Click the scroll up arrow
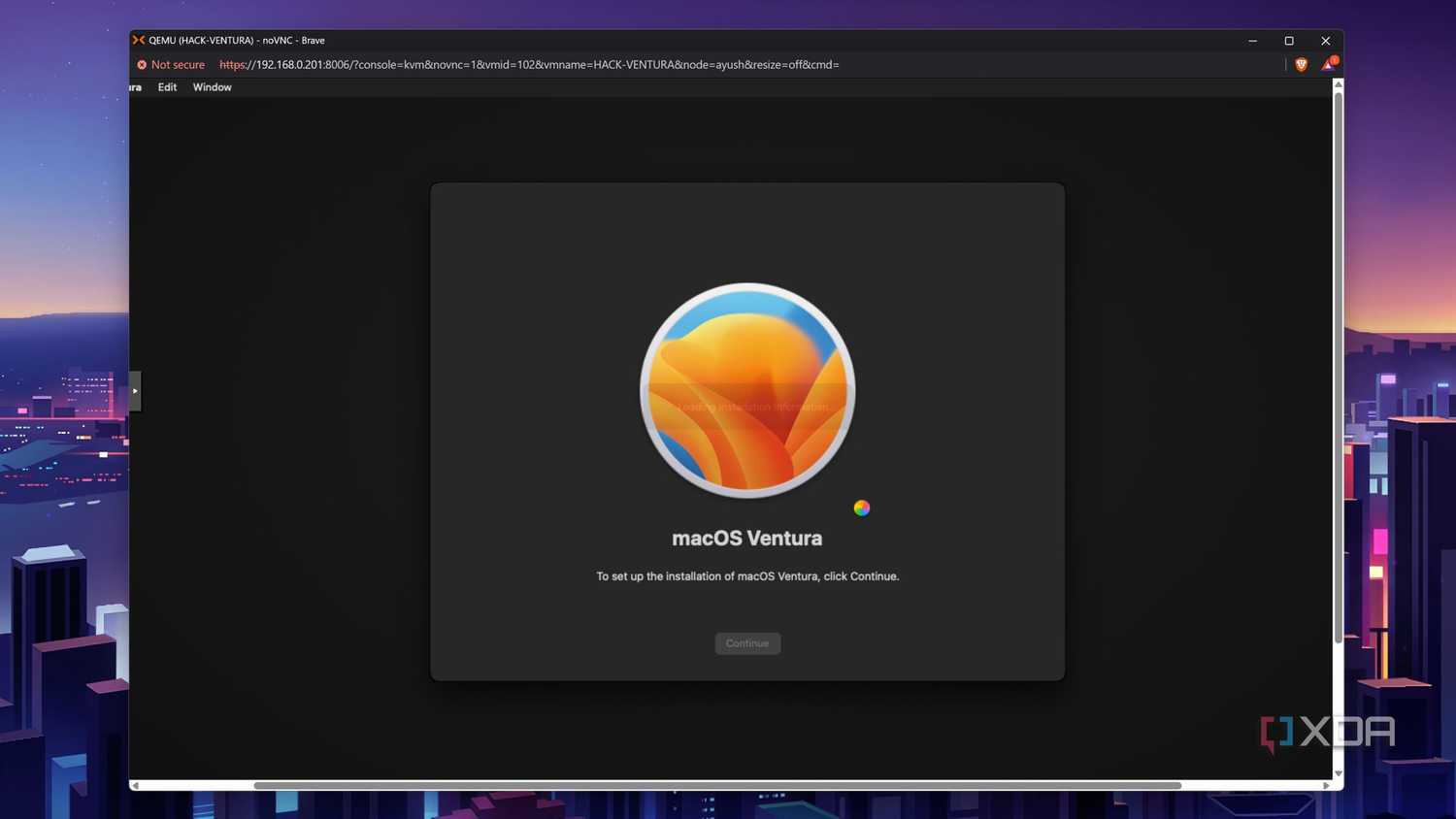The image size is (1456, 819). (1339, 84)
